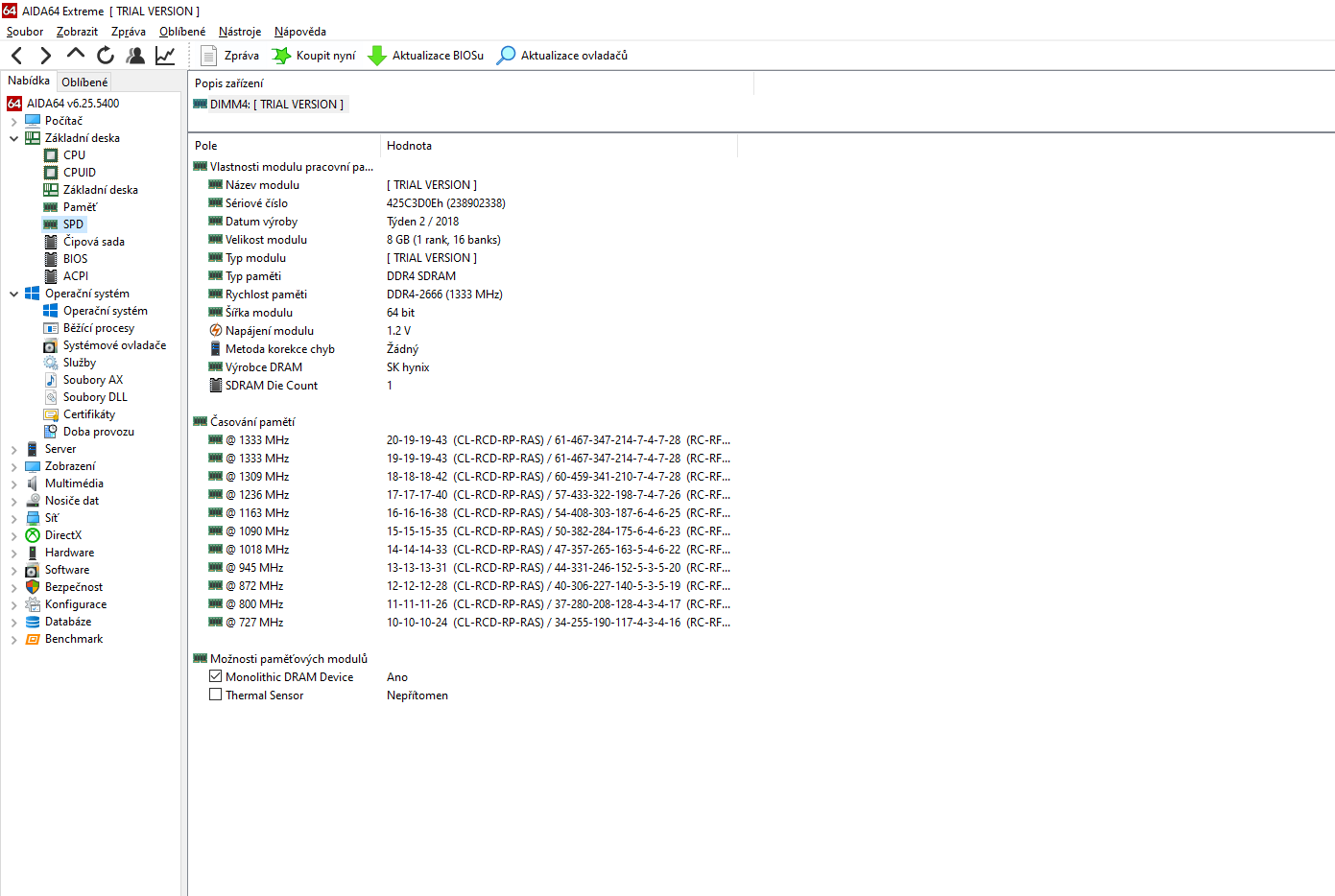1335x896 pixels.
Task: Select the SPD memory icon
Action: (x=51, y=224)
